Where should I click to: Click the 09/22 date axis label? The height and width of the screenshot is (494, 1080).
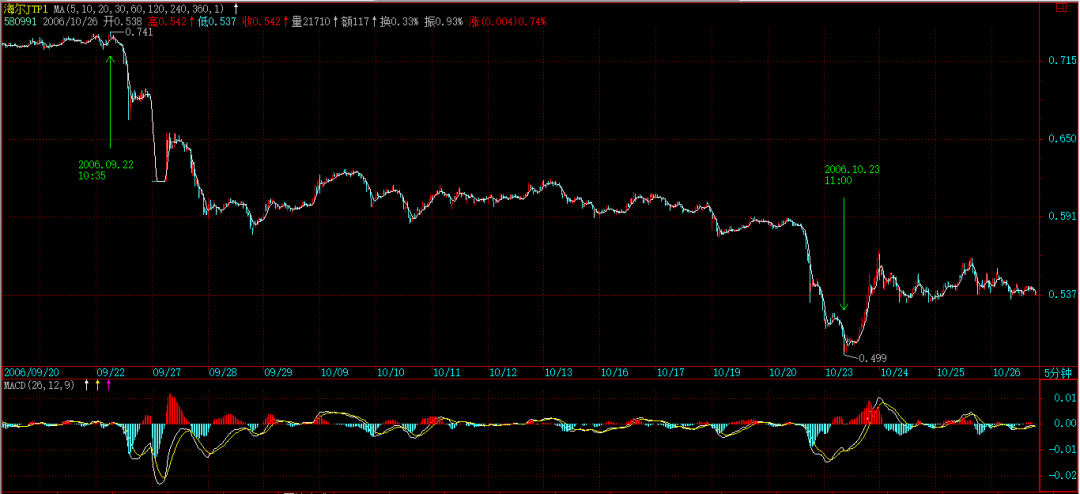coord(110,372)
